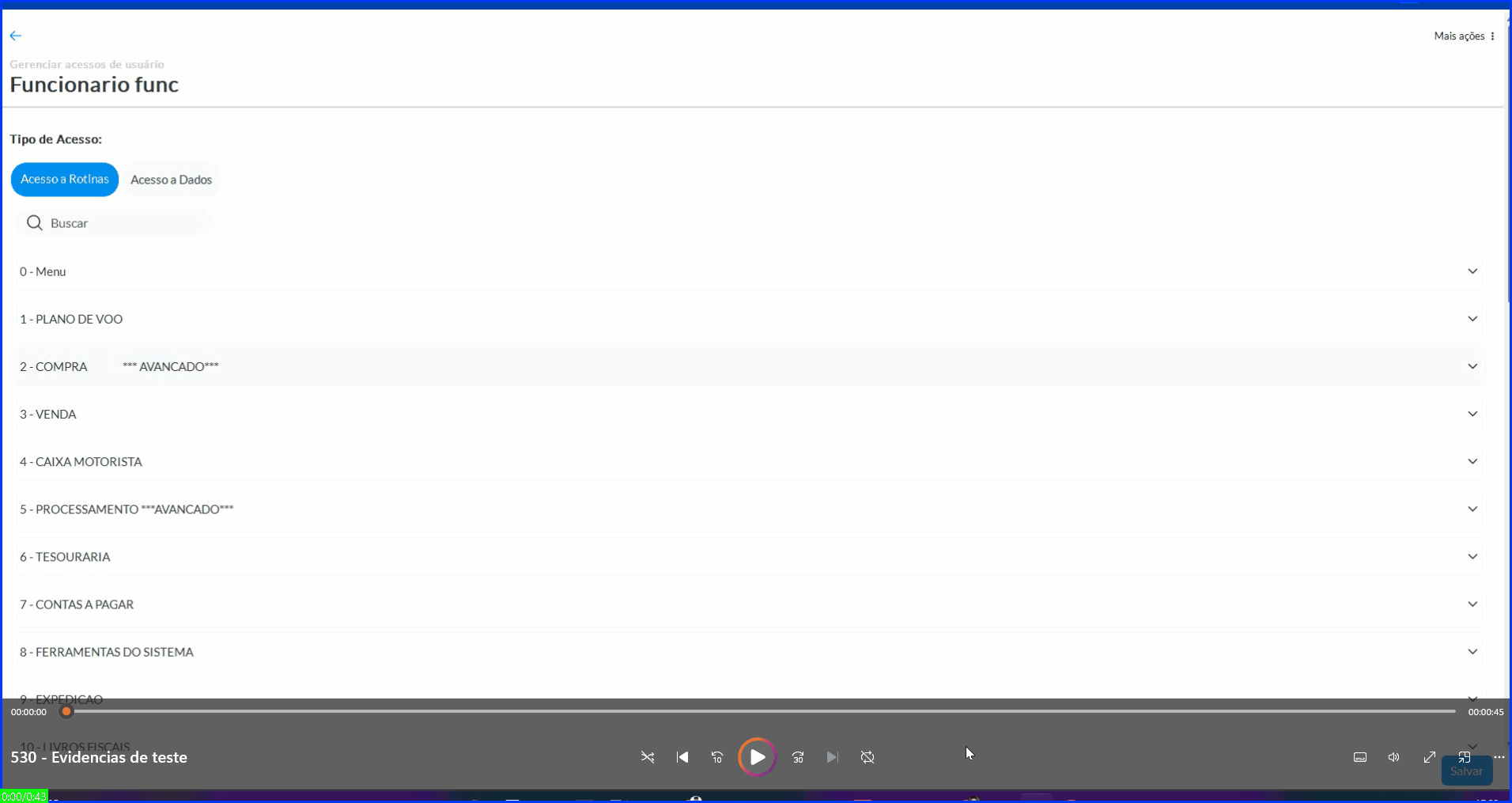This screenshot has height=803, width=1512.
Task: Skip forward 30 seconds
Action: [798, 757]
